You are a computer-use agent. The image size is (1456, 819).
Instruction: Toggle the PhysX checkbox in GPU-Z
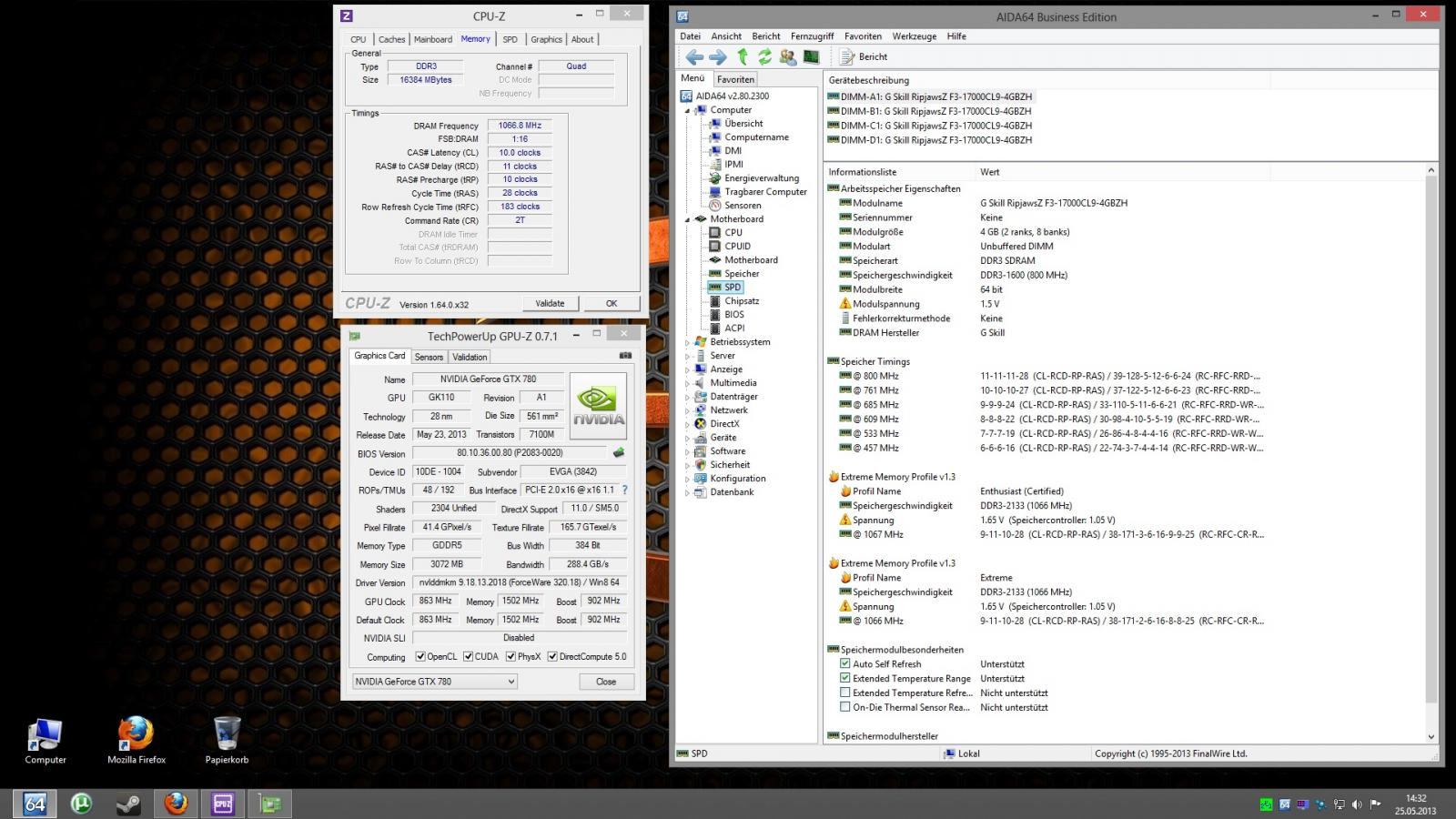pos(511,657)
